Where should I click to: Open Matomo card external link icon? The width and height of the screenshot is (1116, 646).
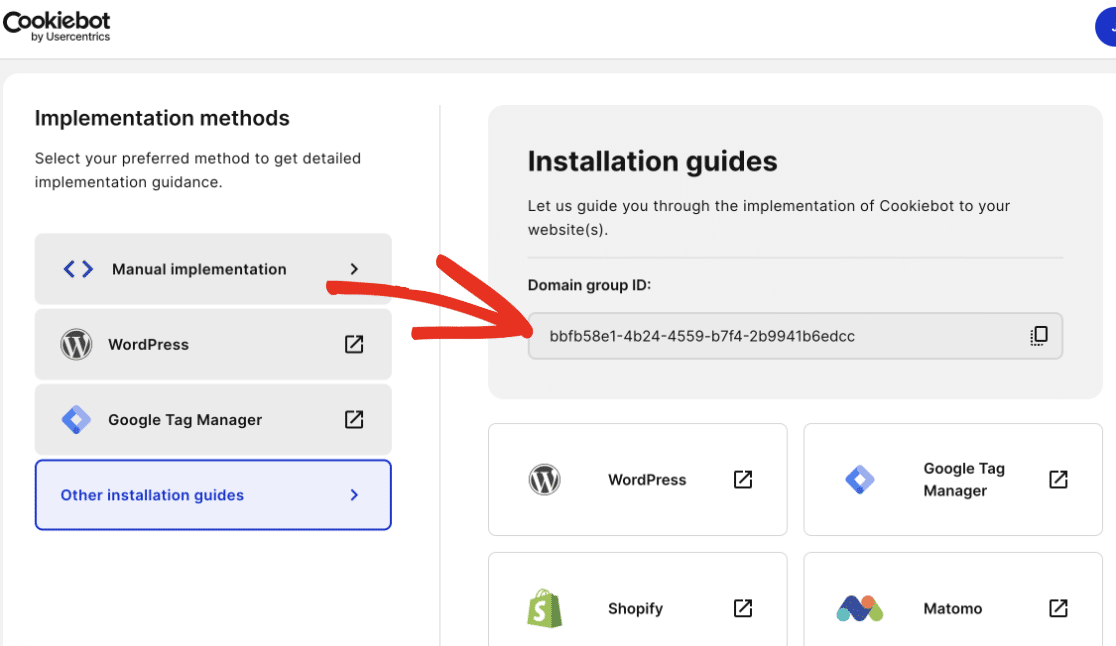coord(1058,608)
